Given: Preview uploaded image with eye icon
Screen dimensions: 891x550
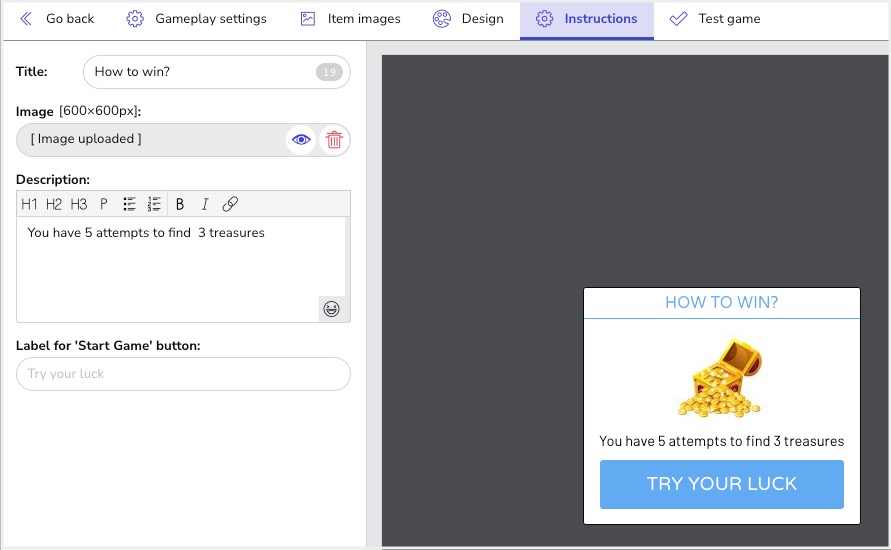Looking at the screenshot, I should (x=300, y=140).
